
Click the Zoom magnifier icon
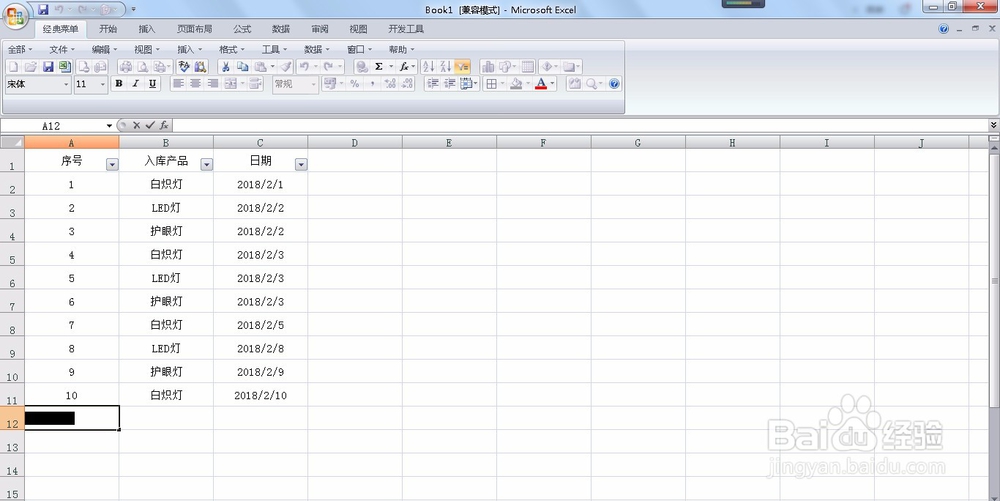[x=591, y=84]
